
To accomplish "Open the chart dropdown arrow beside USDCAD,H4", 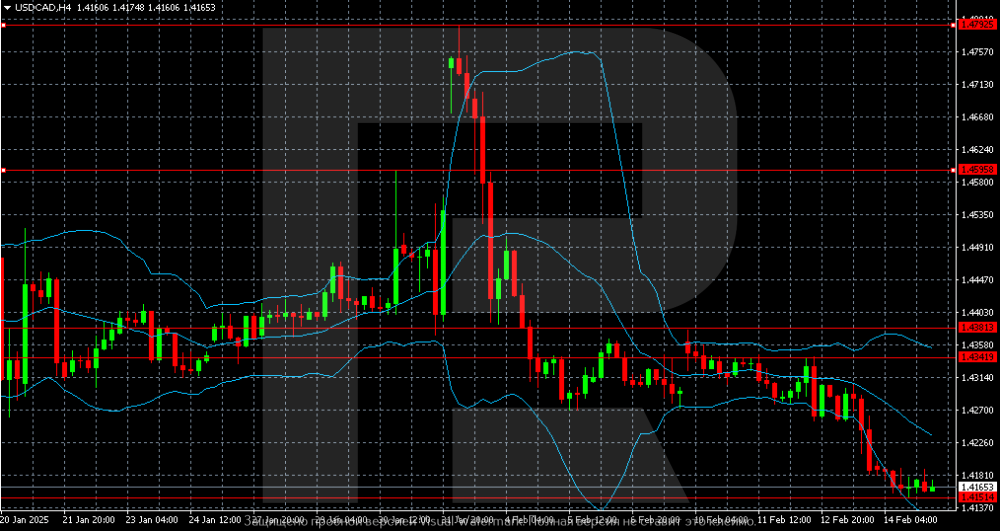I will pyautogui.click(x=7, y=7).
